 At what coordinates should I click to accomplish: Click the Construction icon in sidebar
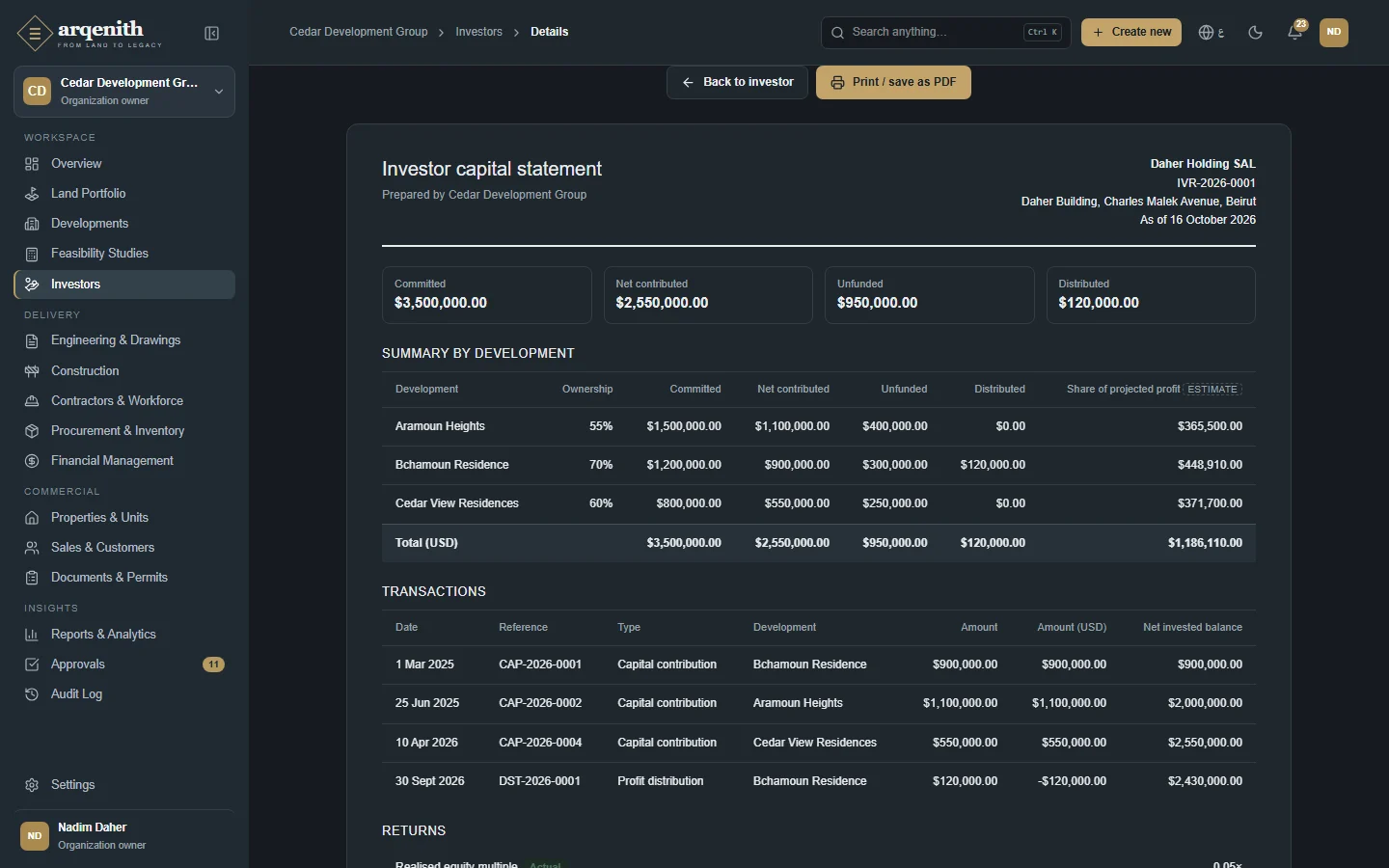(32, 371)
